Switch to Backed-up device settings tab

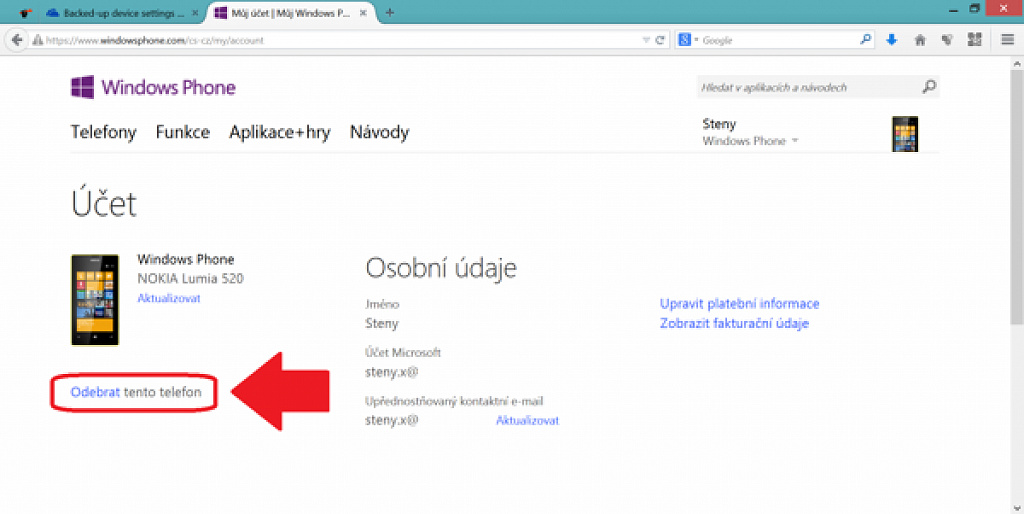coord(116,12)
